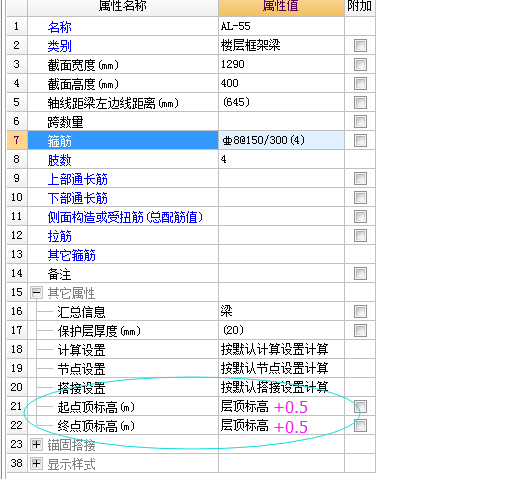Toggle the 附加 checkbox for 终点顶标高(m)
Image resolution: width=514 pixels, height=479 pixels.
[360, 425]
